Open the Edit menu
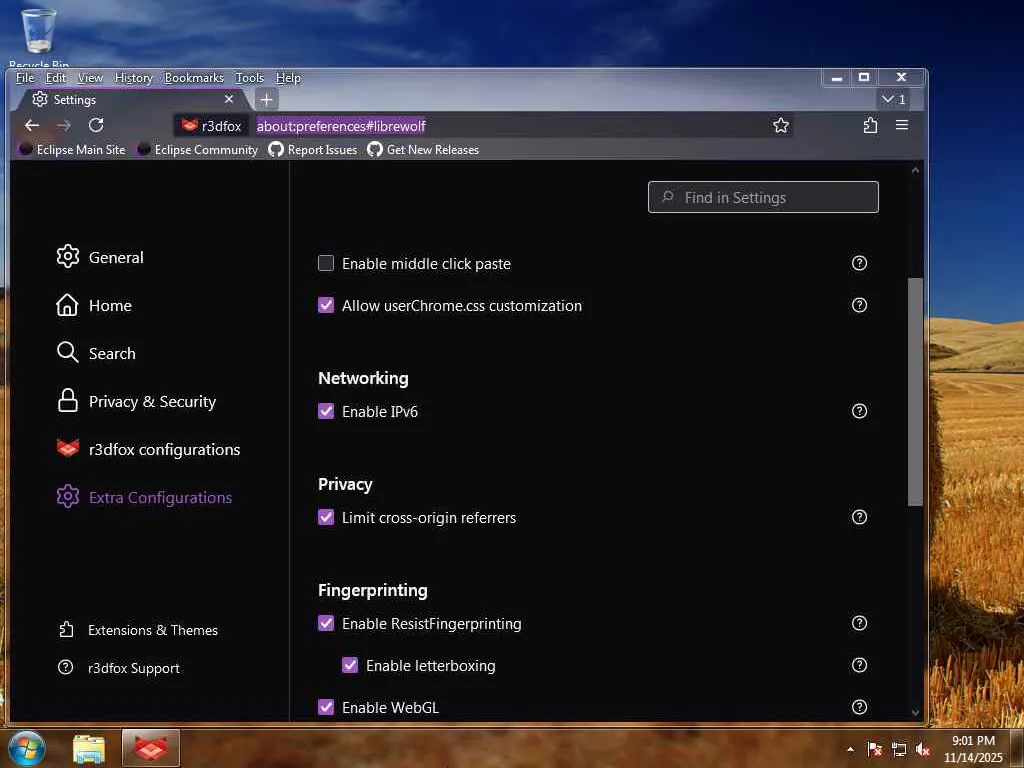This screenshot has width=1024, height=768. coord(56,78)
